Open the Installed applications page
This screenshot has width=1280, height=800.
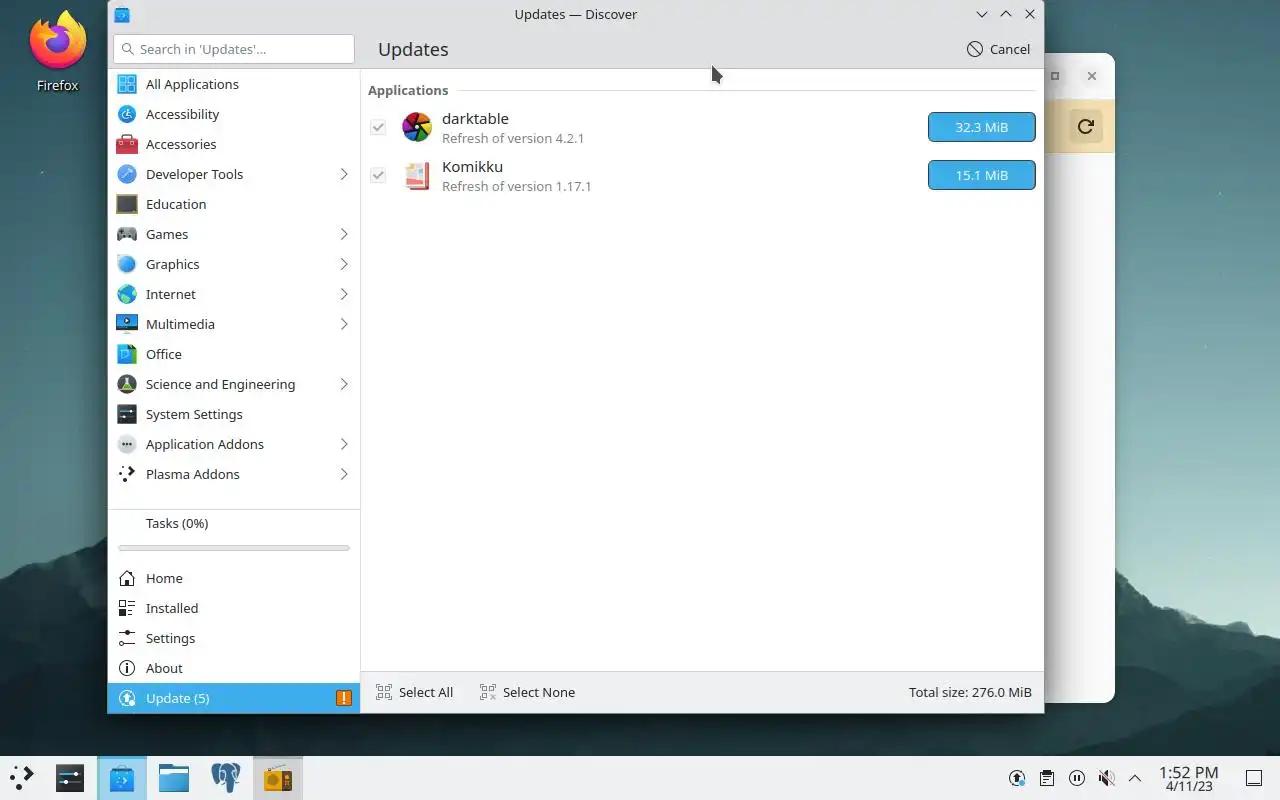pyautogui.click(x=234, y=608)
